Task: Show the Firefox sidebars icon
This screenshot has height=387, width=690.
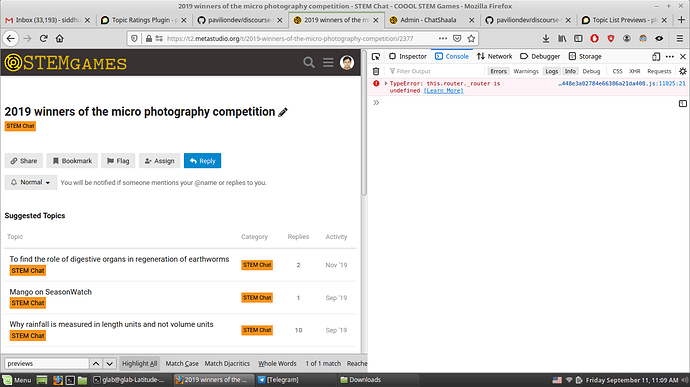Action: pos(578,39)
